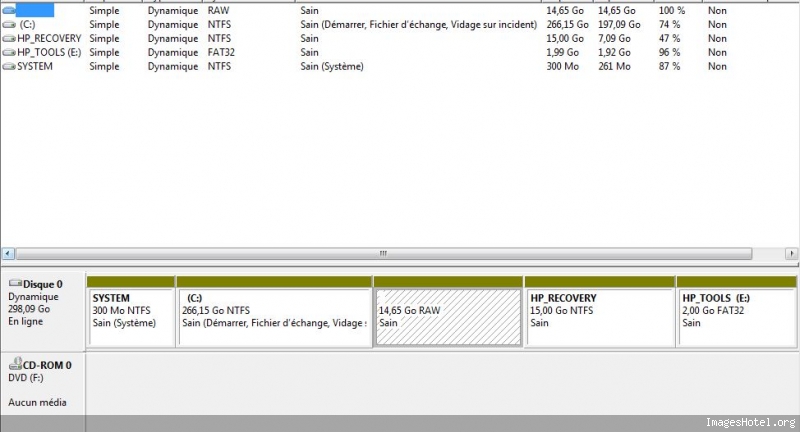Click the 100 % free percentage cell

click(671, 10)
